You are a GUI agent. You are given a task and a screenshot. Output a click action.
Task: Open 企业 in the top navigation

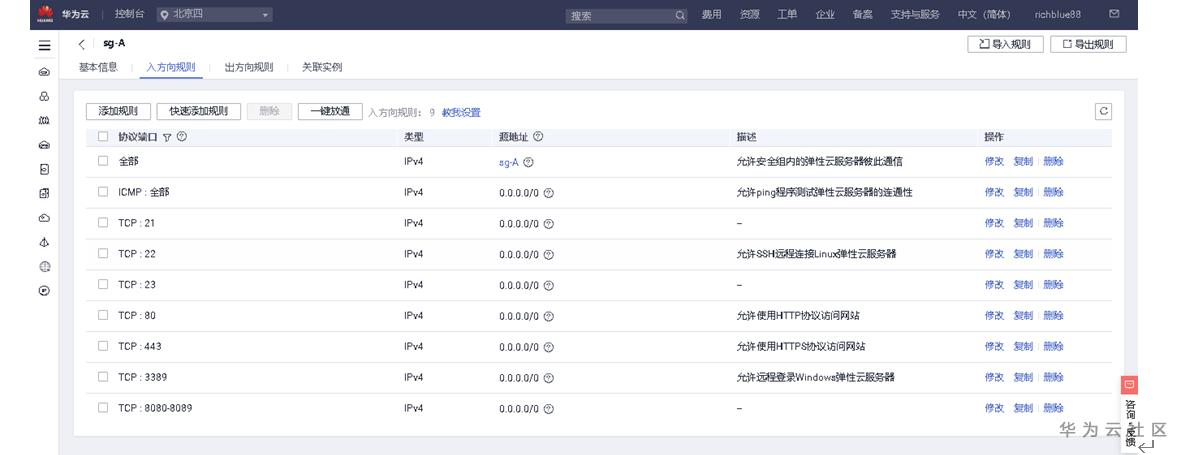[825, 14]
